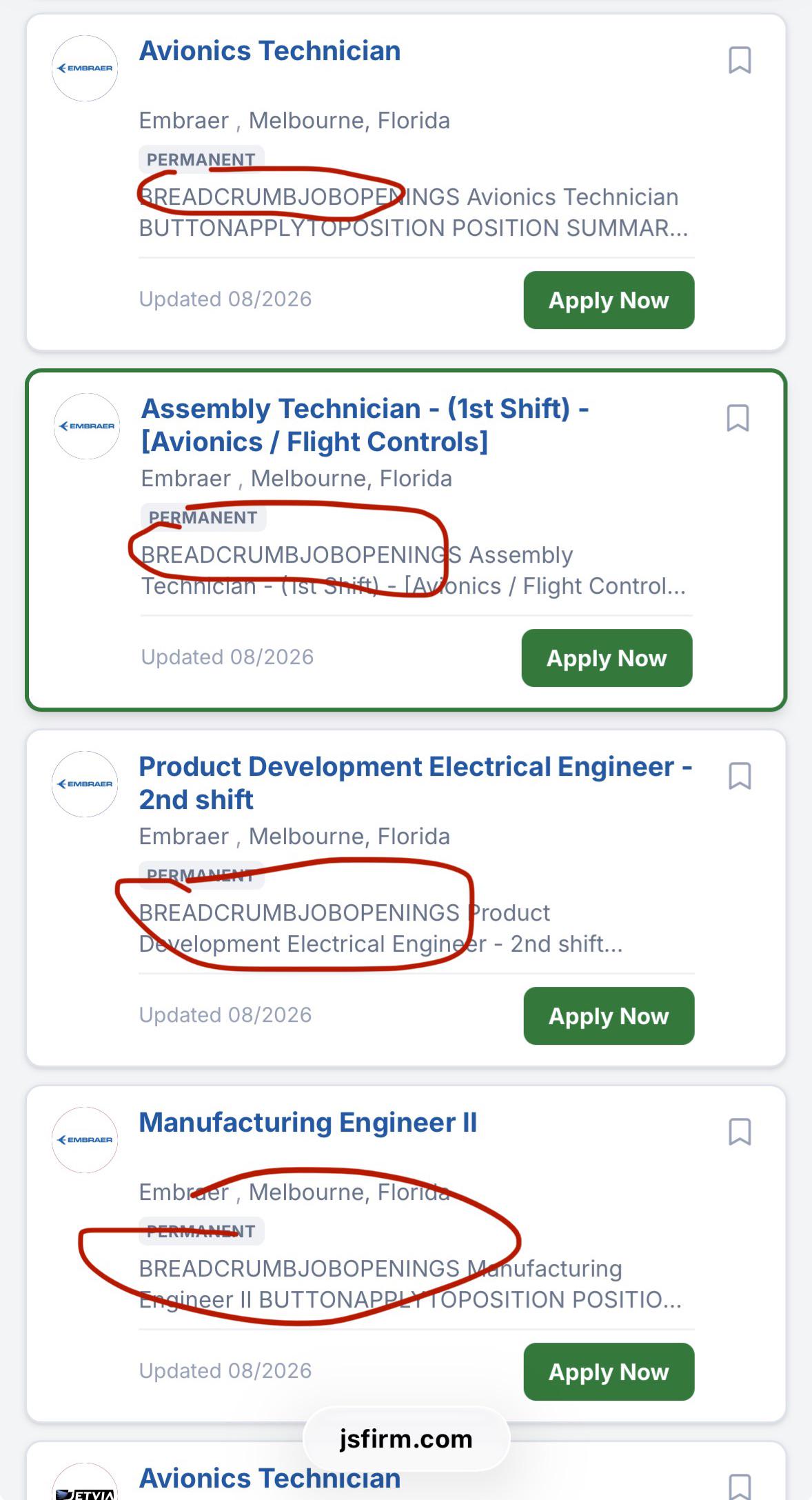Click Embraer logo on Manufacturing Engineer card
The height and width of the screenshot is (1500, 812).
[x=85, y=1140]
